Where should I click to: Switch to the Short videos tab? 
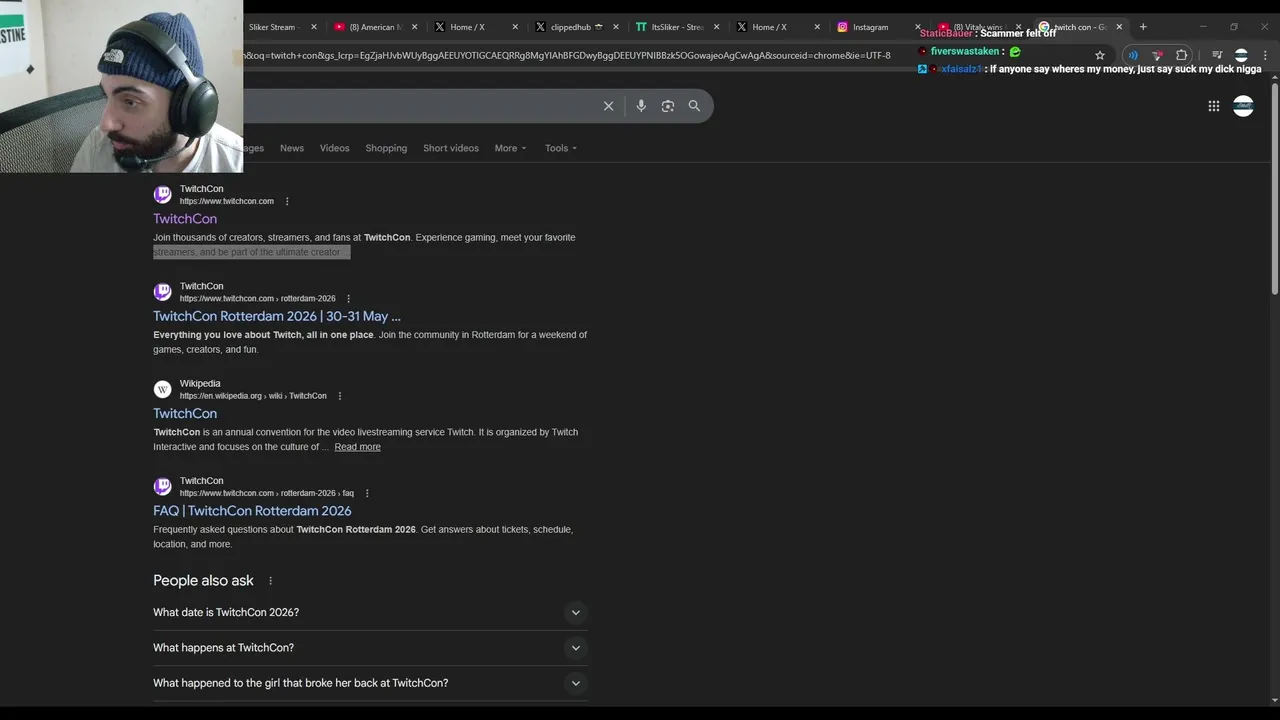(451, 148)
